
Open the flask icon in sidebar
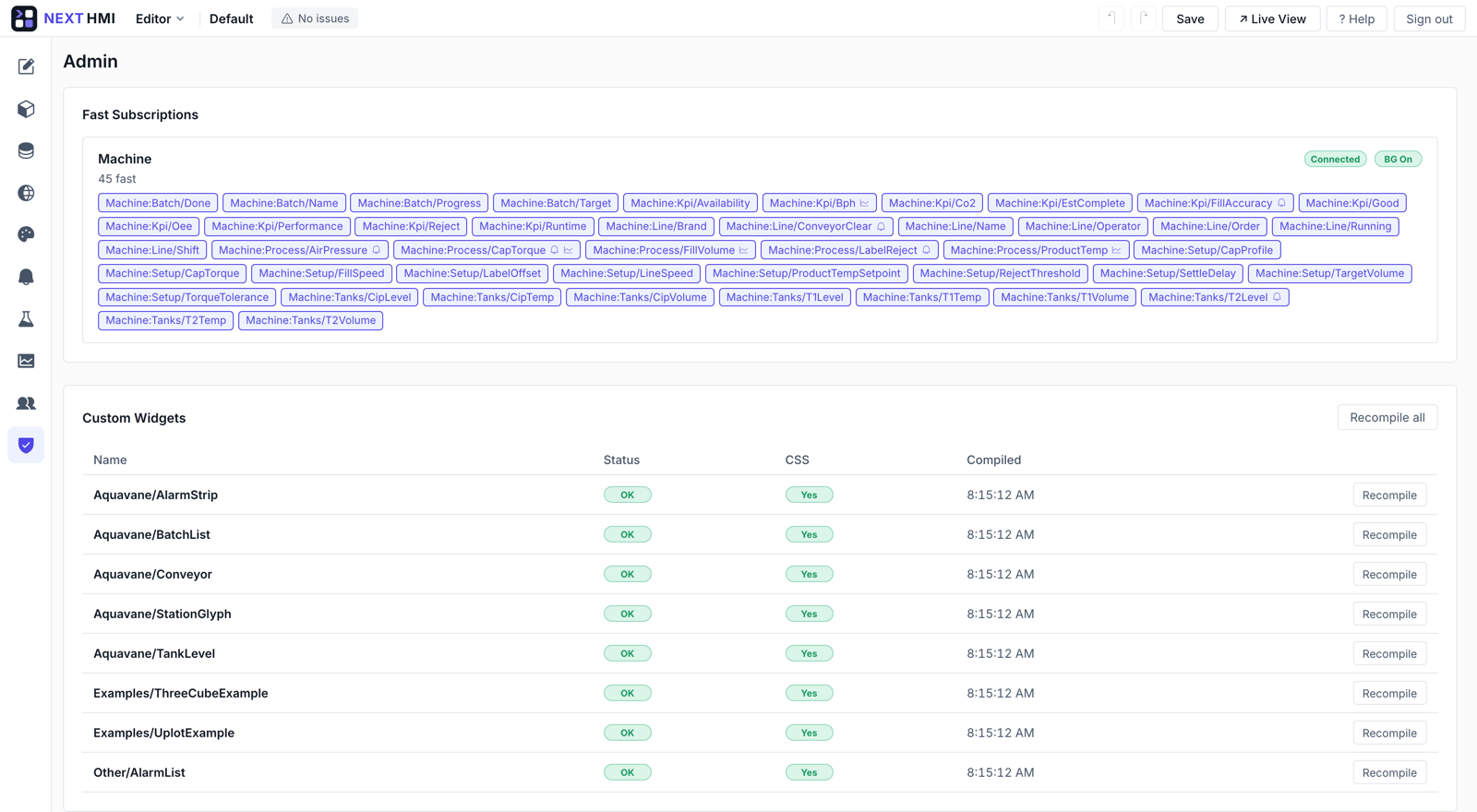tap(26, 319)
